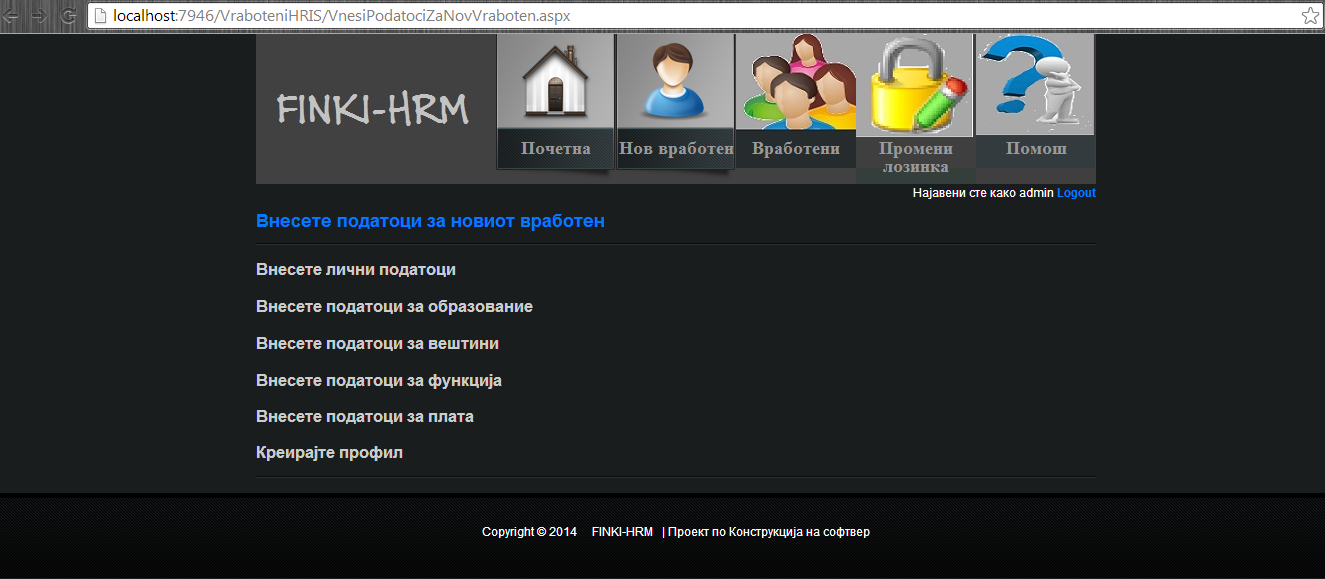Screen dimensions: 1325x579
Task: Expand the Креирајте профил section
Action: pos(329,453)
